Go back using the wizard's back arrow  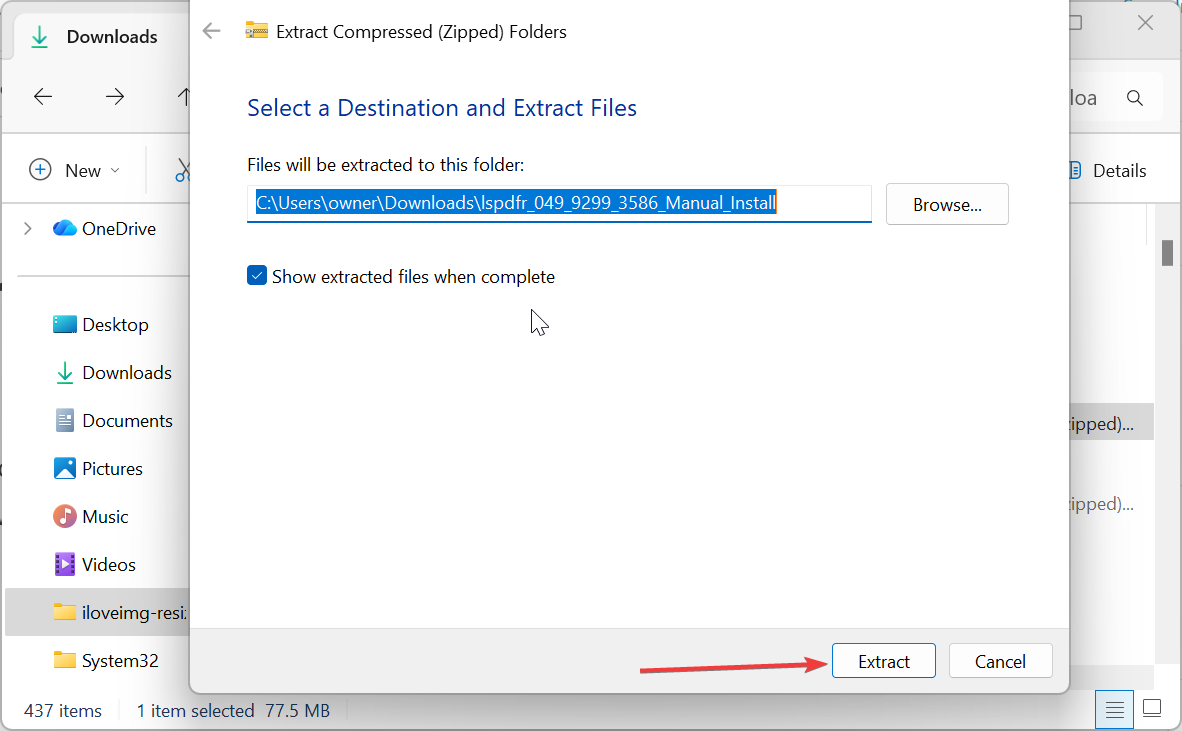[211, 31]
